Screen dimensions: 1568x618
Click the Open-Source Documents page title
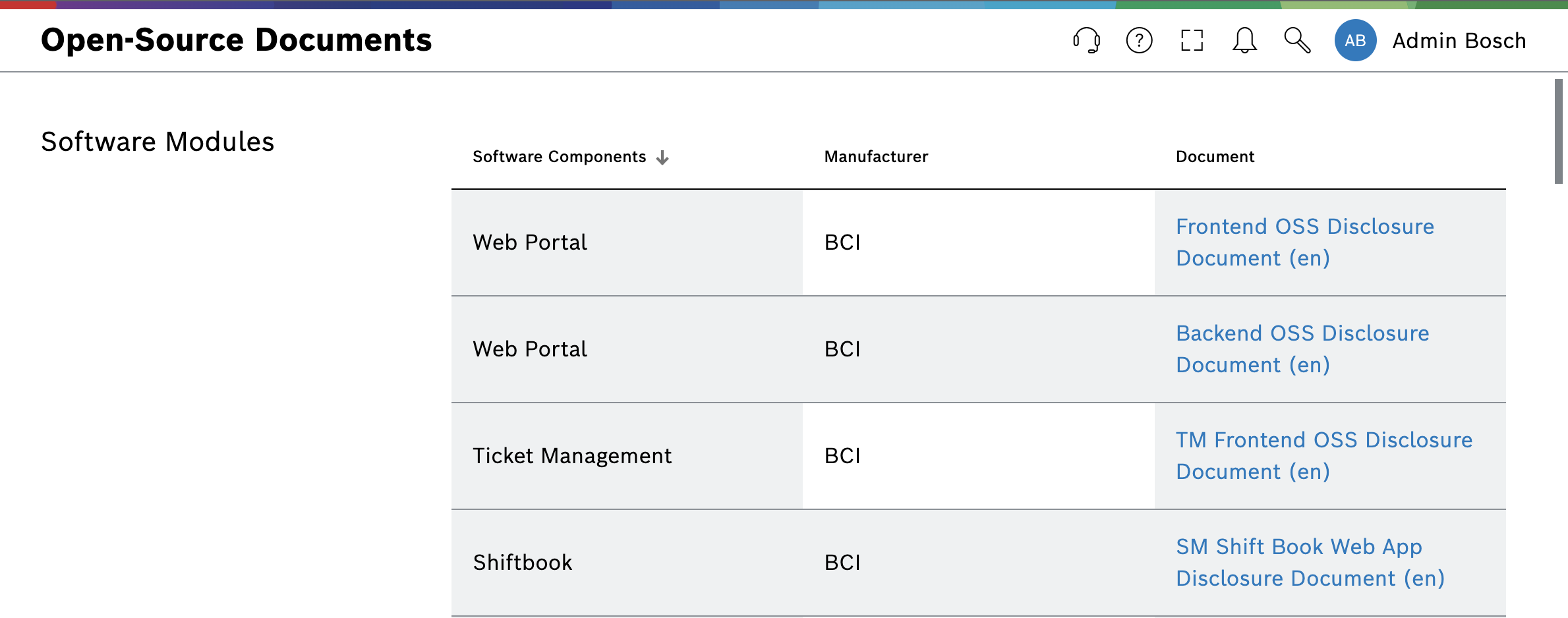click(x=236, y=40)
